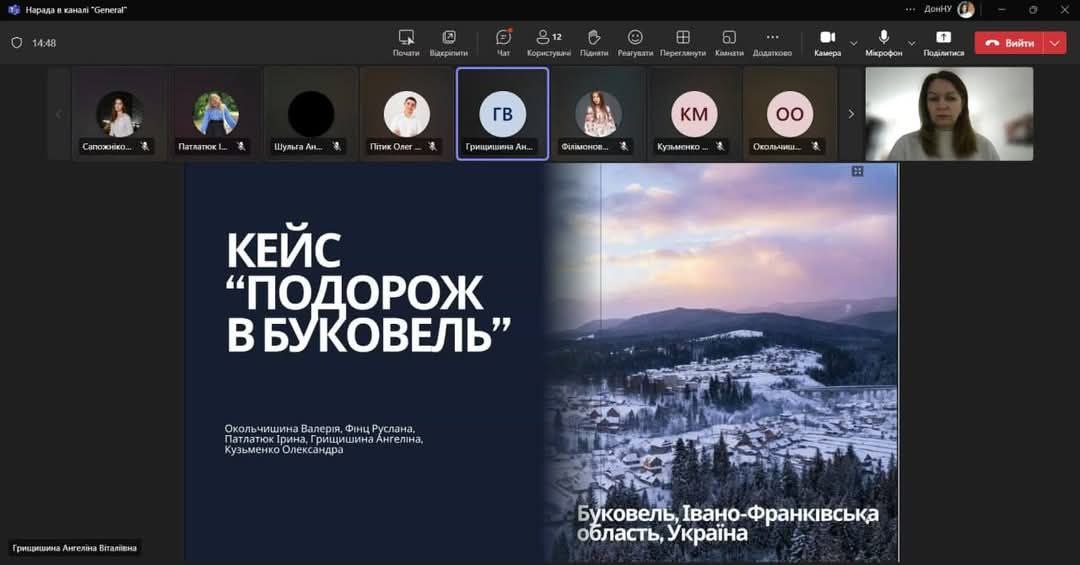Viewport: 1080px width, 565px height.
Task: Change layout via Переглянути
Action: pyautogui.click(x=683, y=43)
